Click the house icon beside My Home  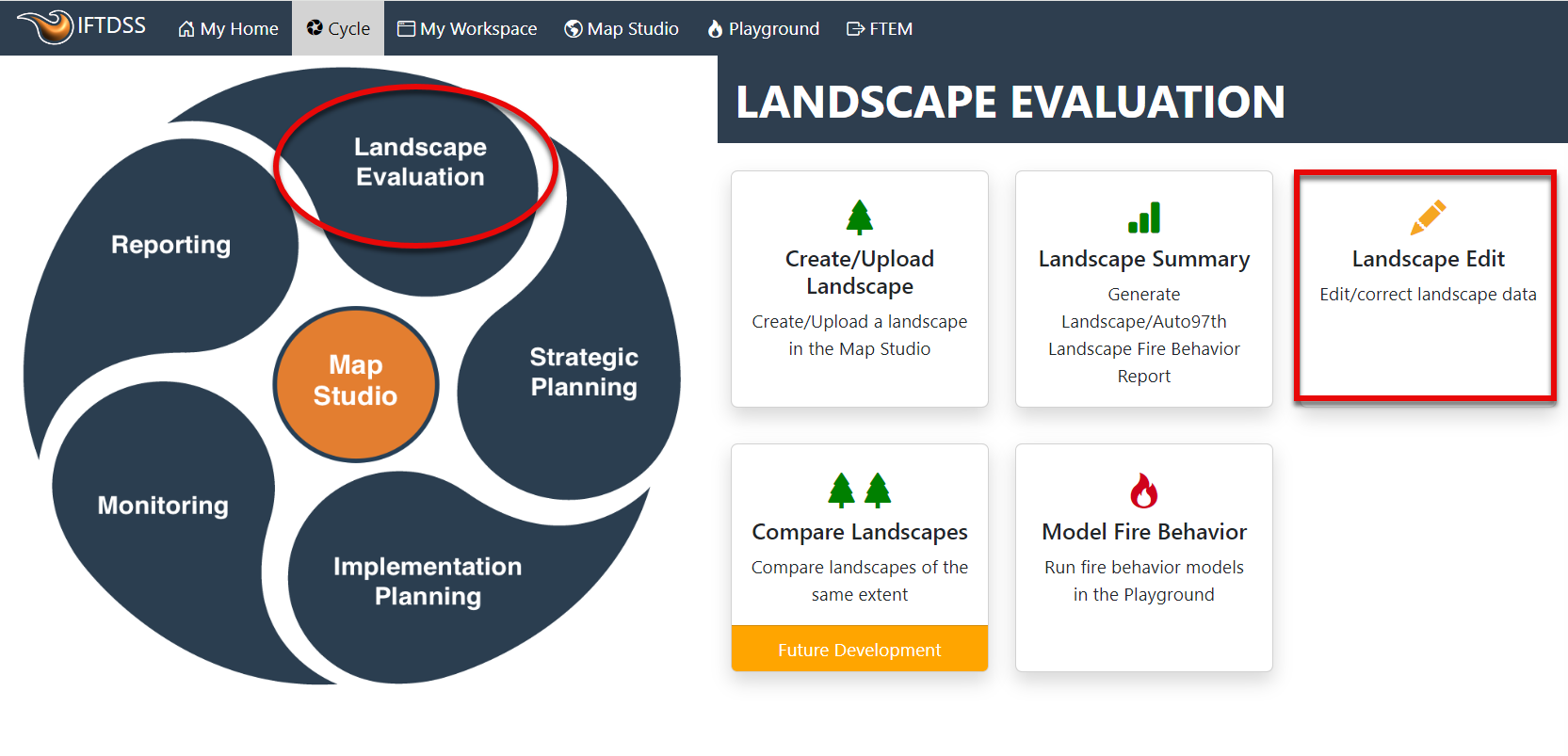[x=186, y=29]
